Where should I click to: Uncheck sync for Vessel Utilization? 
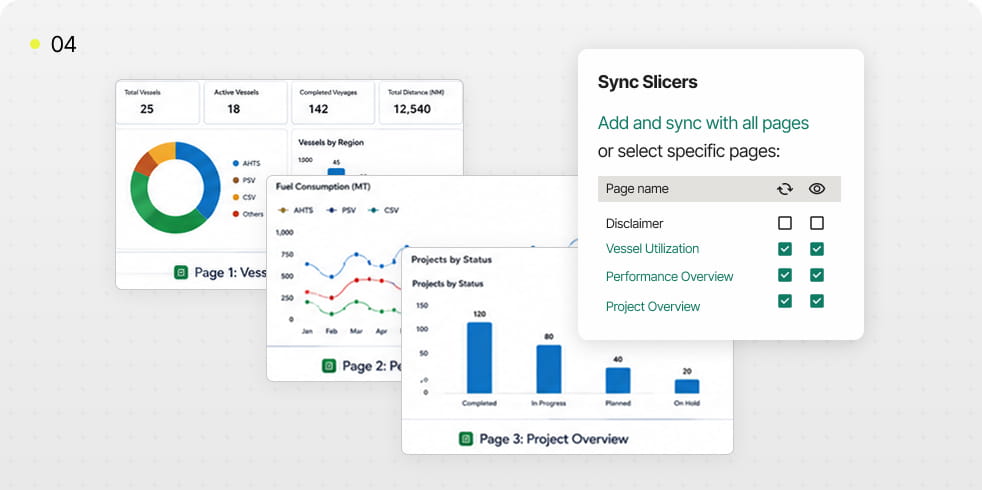point(785,249)
